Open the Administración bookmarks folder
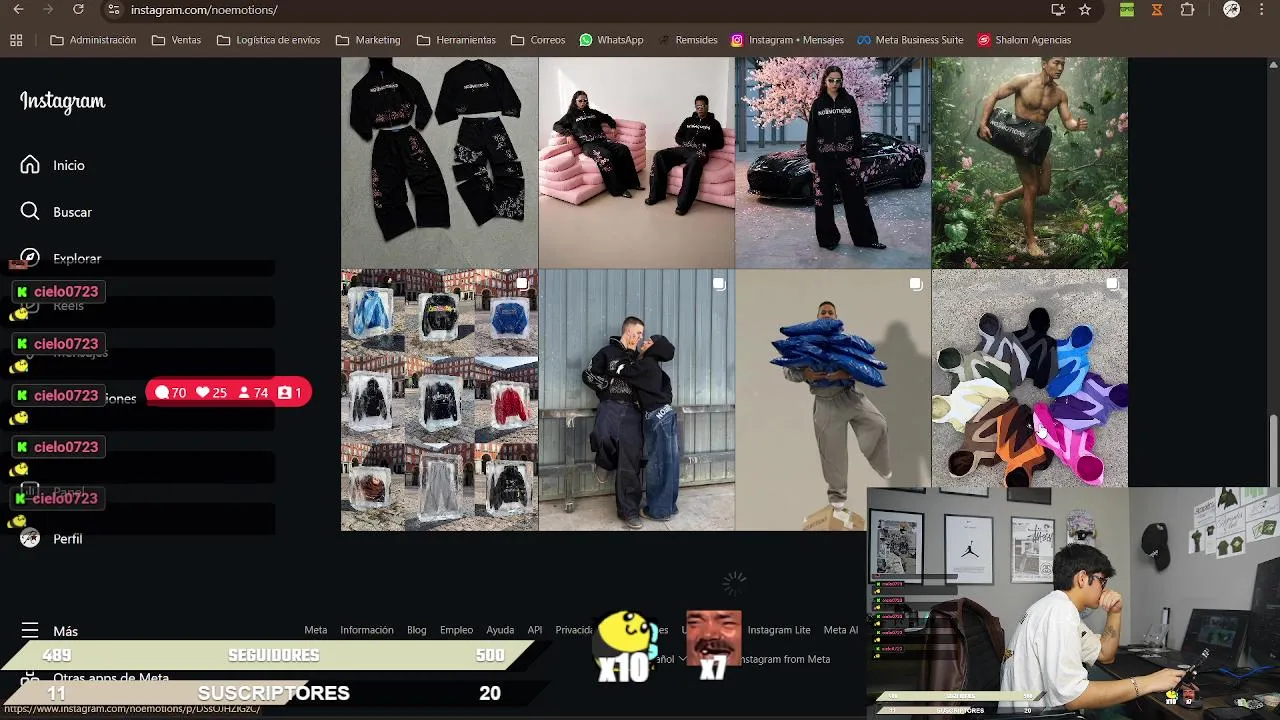 [x=93, y=40]
